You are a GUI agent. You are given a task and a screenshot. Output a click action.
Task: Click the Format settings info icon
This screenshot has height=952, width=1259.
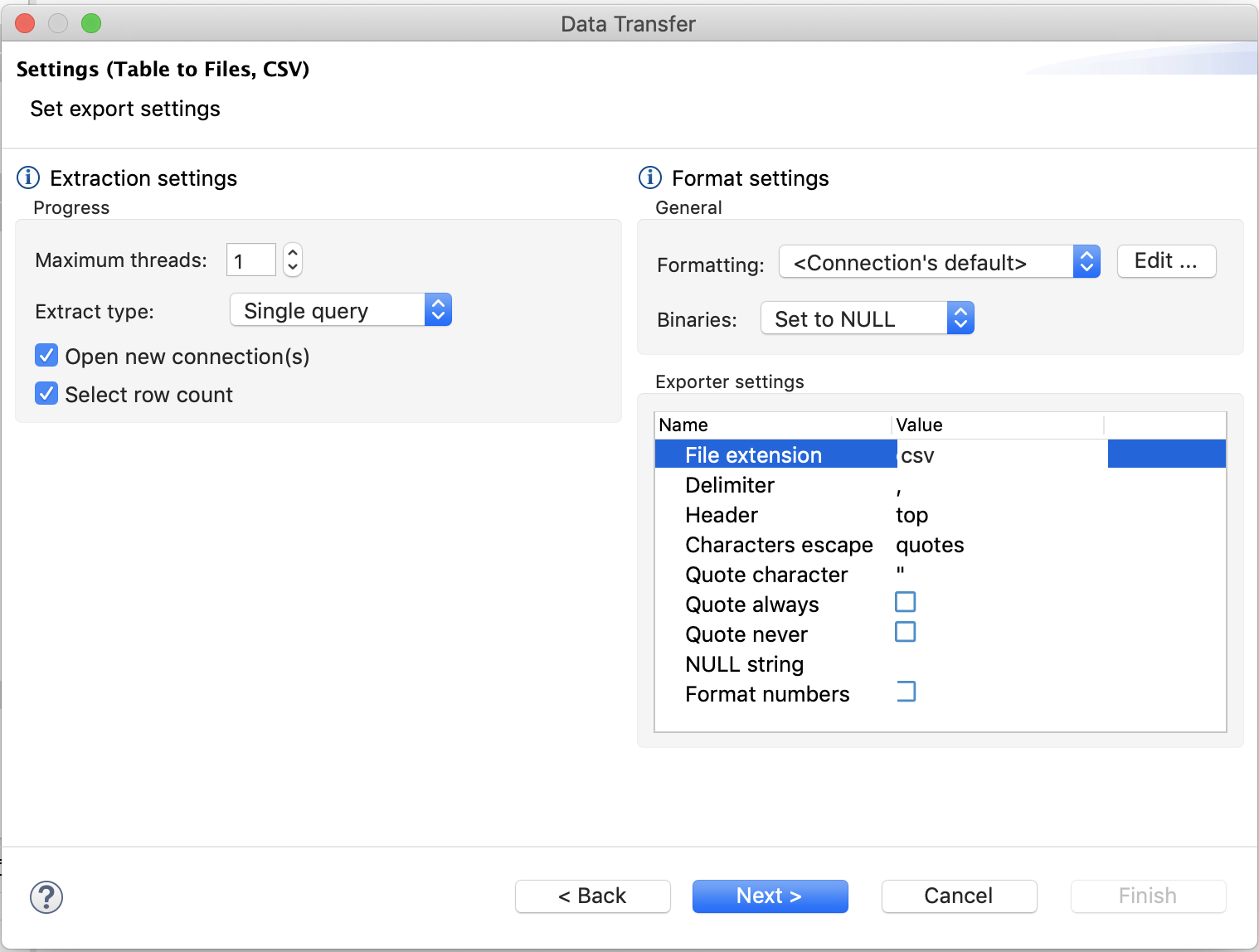[x=650, y=177]
